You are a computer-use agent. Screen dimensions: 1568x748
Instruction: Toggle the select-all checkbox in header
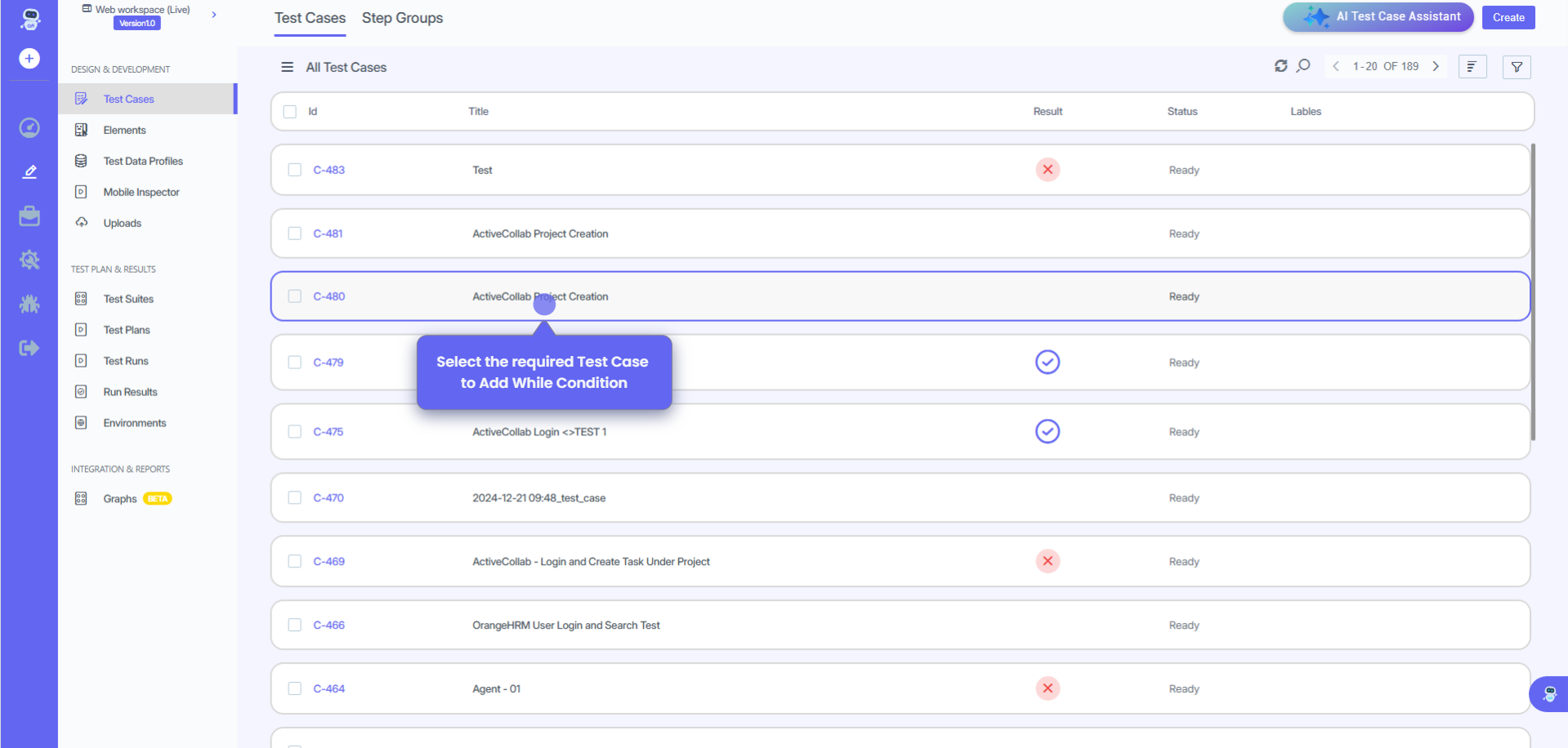290,112
